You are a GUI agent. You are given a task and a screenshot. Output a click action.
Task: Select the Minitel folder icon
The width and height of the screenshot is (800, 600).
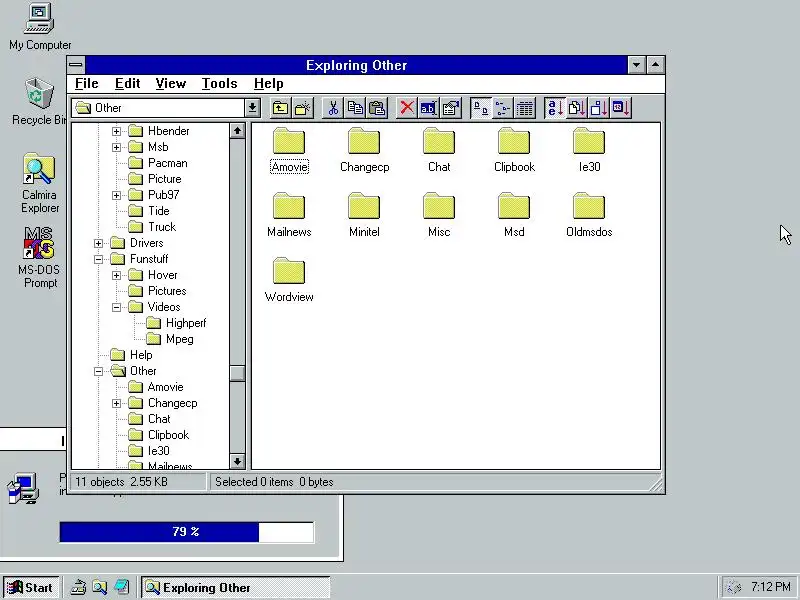coord(364,206)
